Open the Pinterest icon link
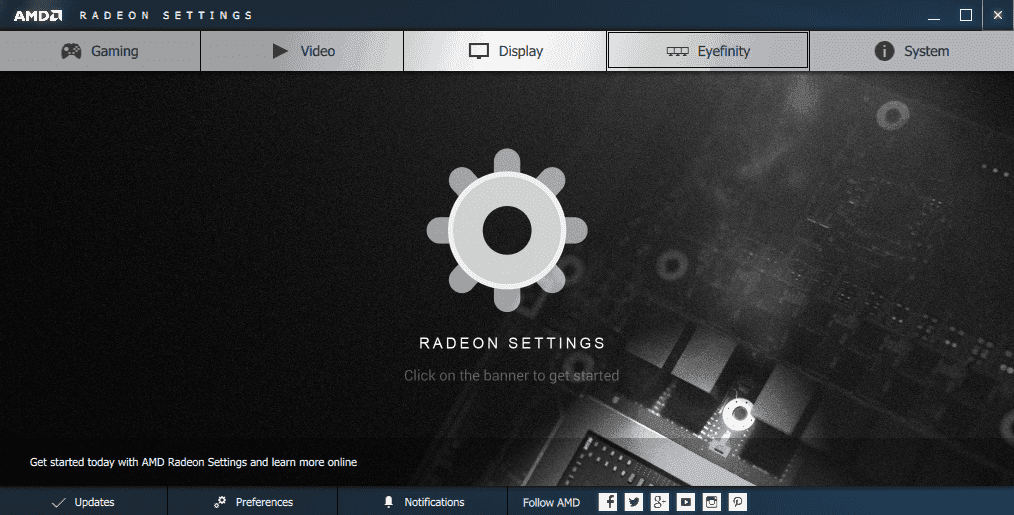Image resolution: width=1014 pixels, height=515 pixels. tap(737, 502)
